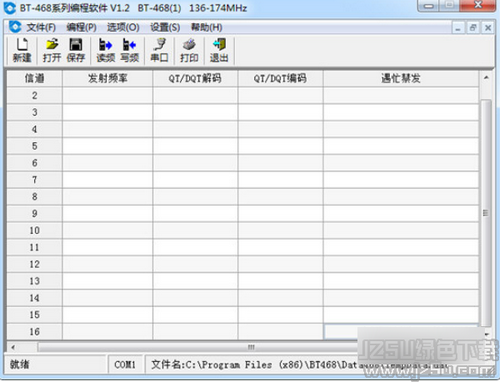Select channel row 6 header
The width and height of the screenshot is (500, 382).
coord(34,163)
